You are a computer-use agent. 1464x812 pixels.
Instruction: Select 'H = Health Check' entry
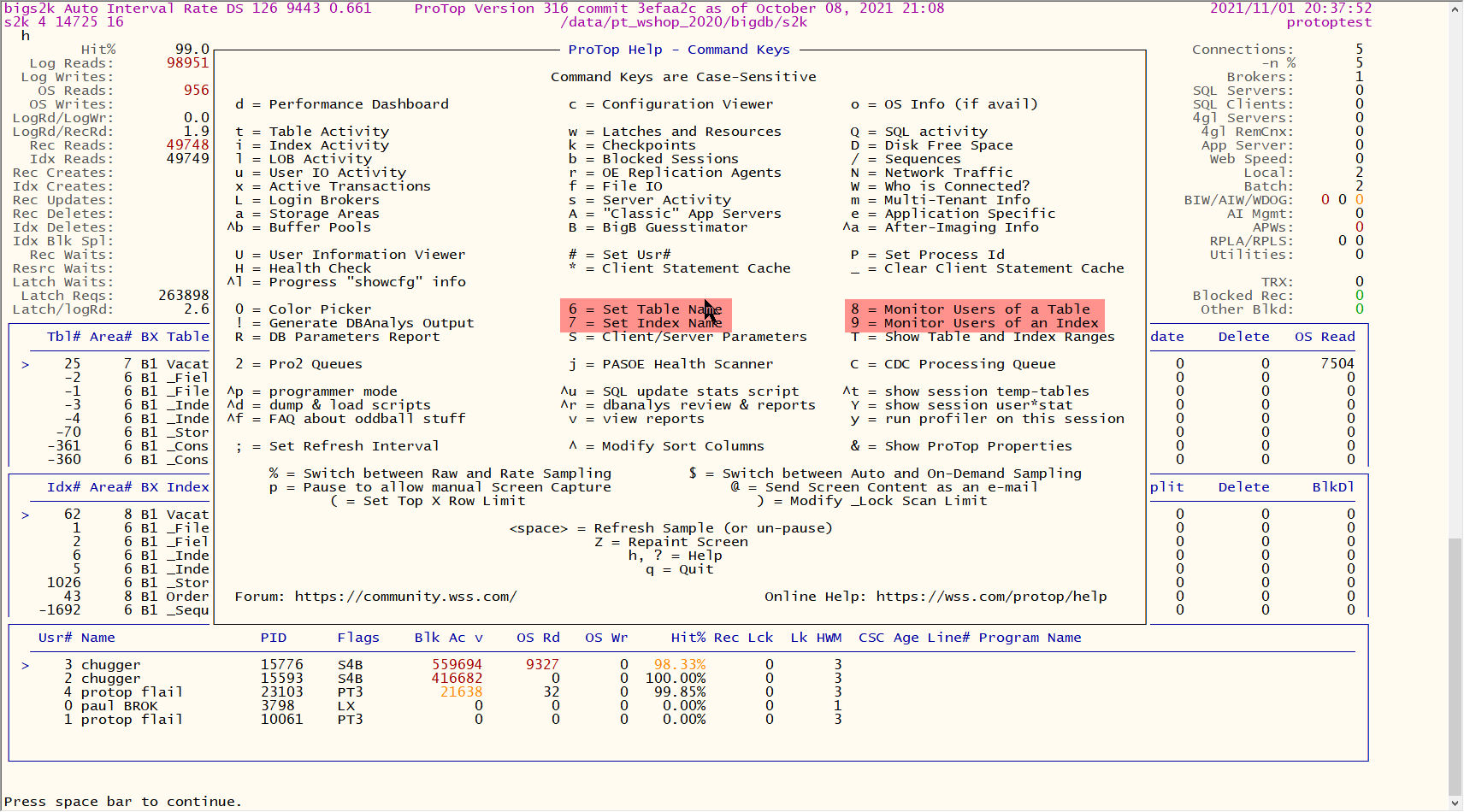[x=304, y=268]
